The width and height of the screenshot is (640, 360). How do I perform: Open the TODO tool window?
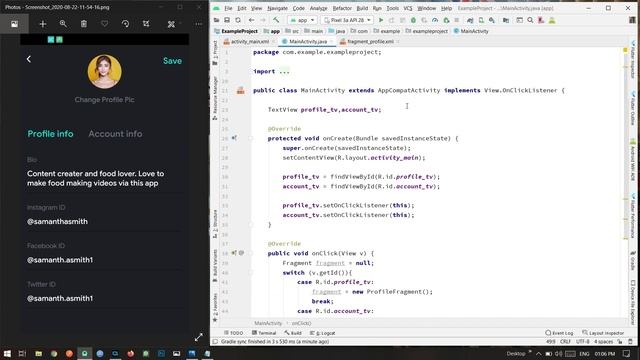(x=233, y=333)
